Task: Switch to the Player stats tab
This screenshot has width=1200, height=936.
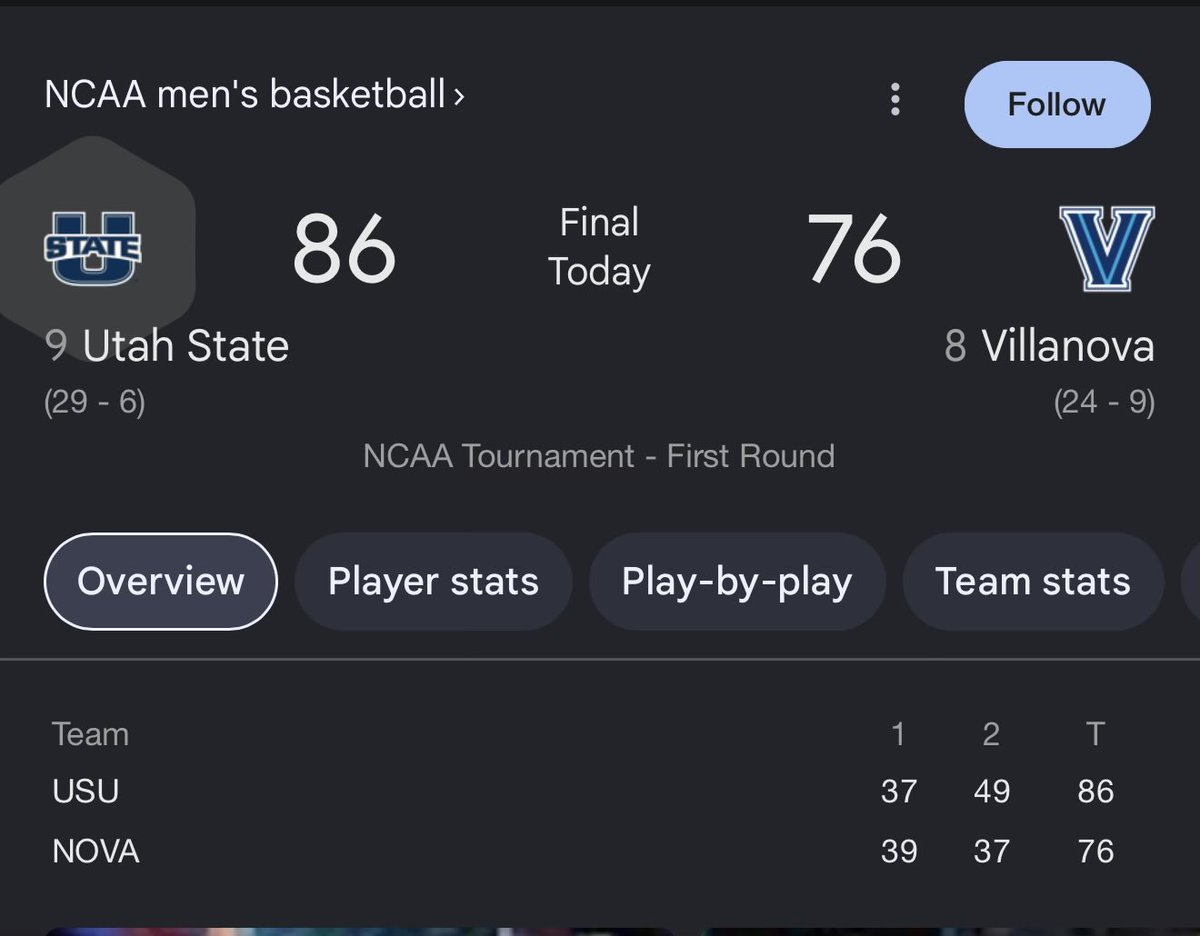Action: point(433,581)
